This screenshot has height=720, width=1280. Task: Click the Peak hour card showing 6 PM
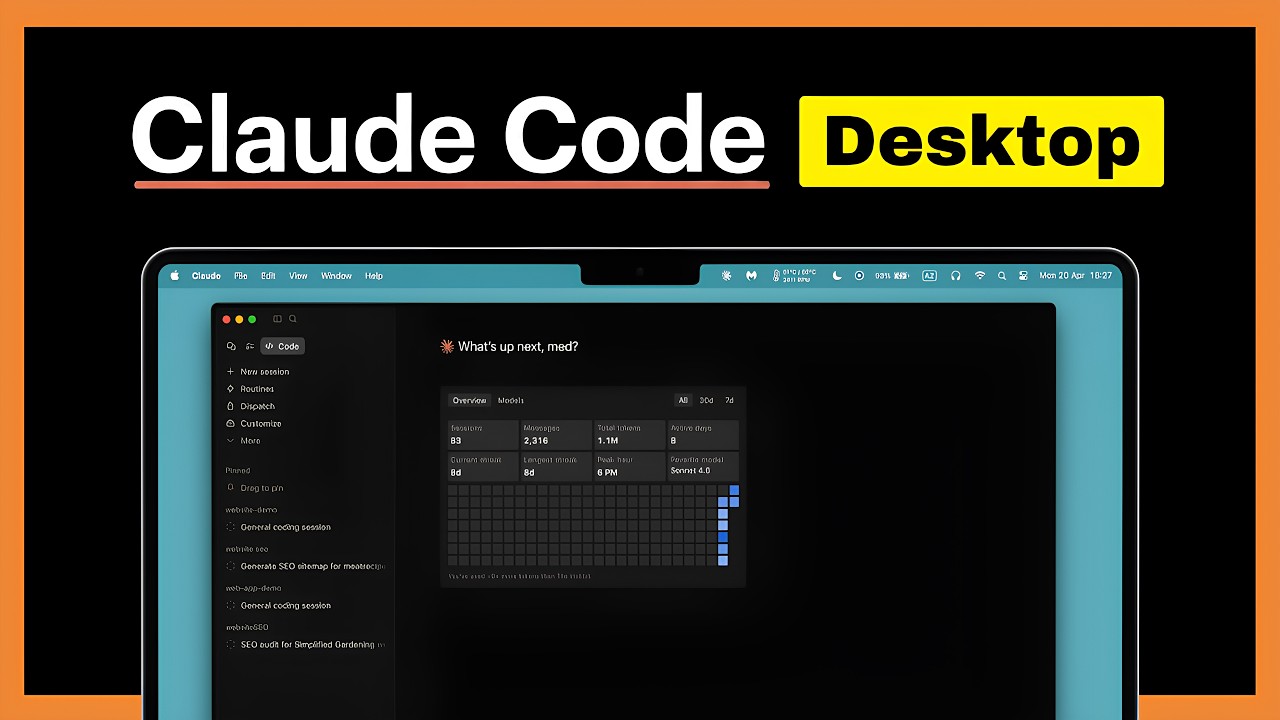tap(630, 466)
